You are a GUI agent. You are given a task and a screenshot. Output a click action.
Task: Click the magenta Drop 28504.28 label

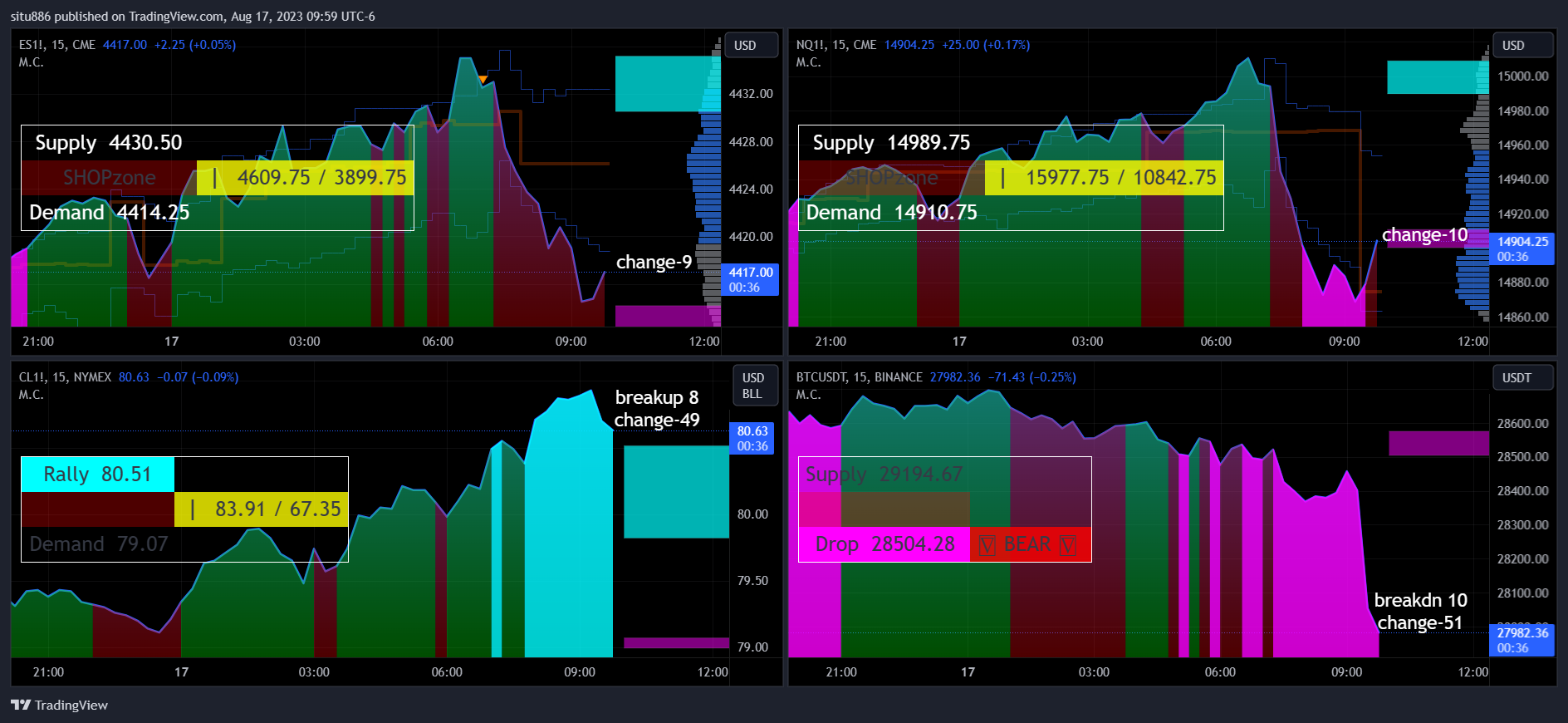pyautogui.click(x=884, y=544)
